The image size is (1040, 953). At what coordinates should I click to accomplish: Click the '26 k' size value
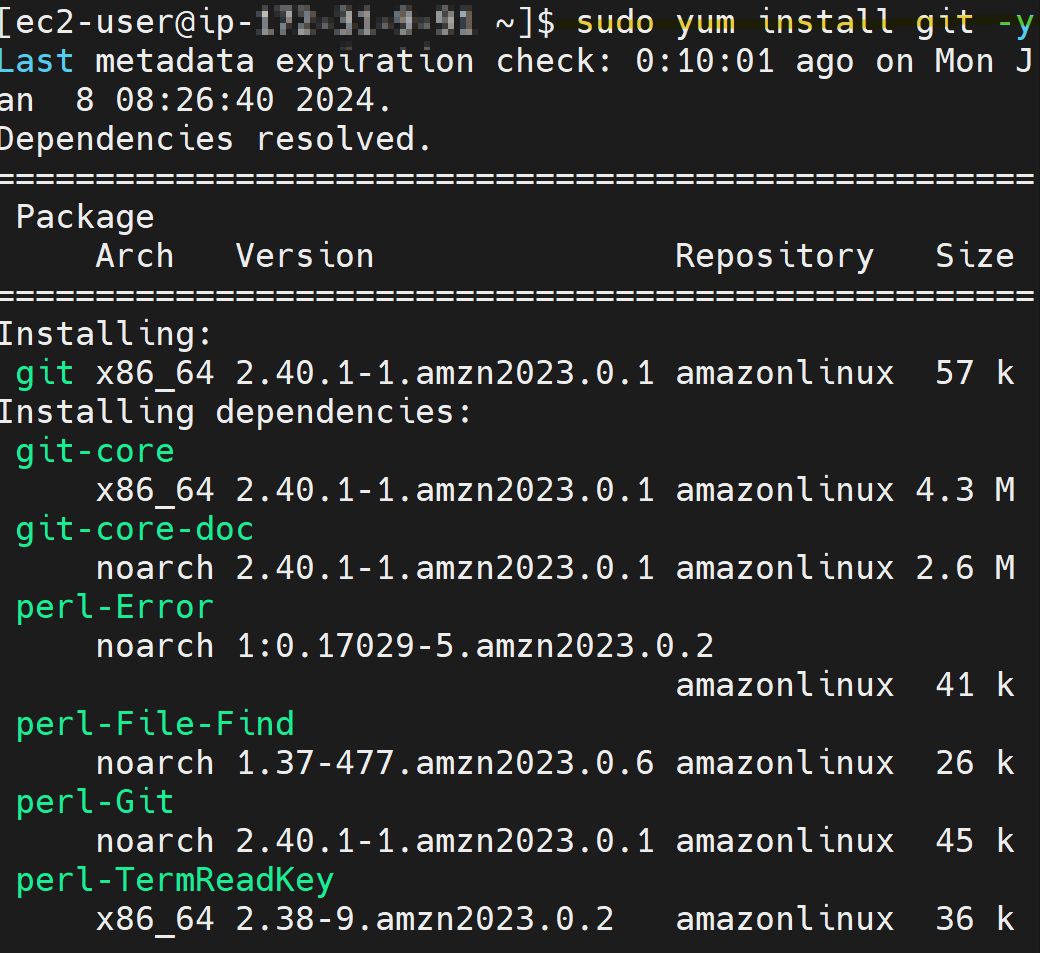point(975,763)
